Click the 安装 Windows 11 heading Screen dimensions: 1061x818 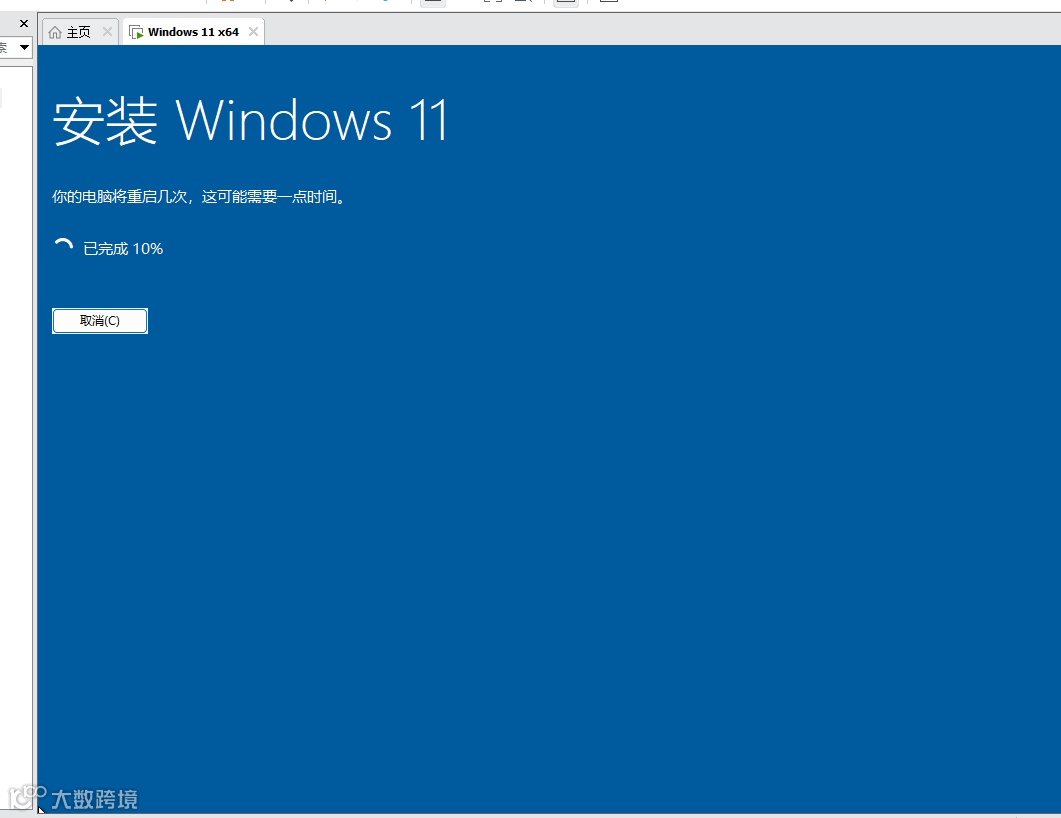tap(250, 121)
